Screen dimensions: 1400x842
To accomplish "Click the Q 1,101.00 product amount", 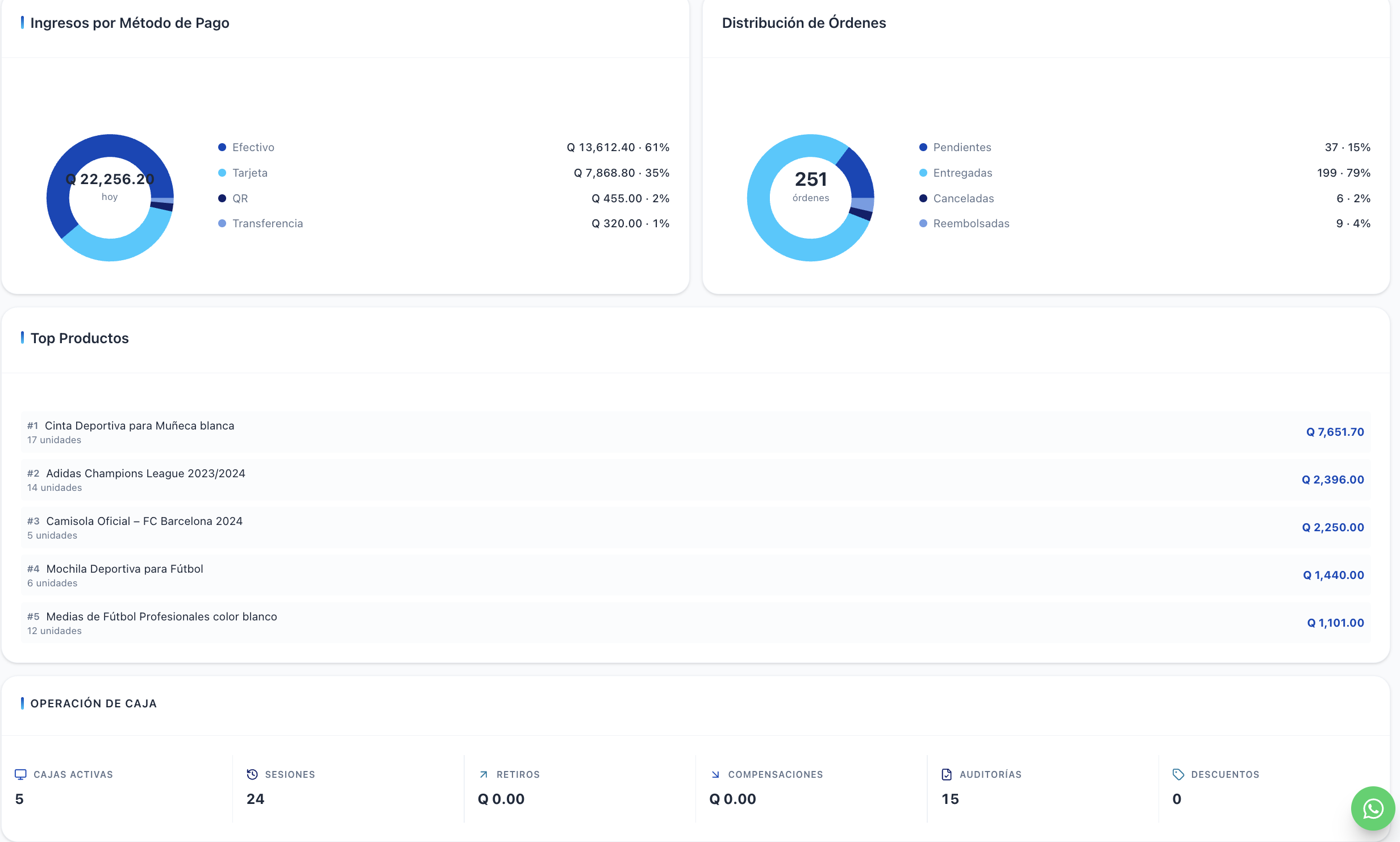I will (1335, 623).
